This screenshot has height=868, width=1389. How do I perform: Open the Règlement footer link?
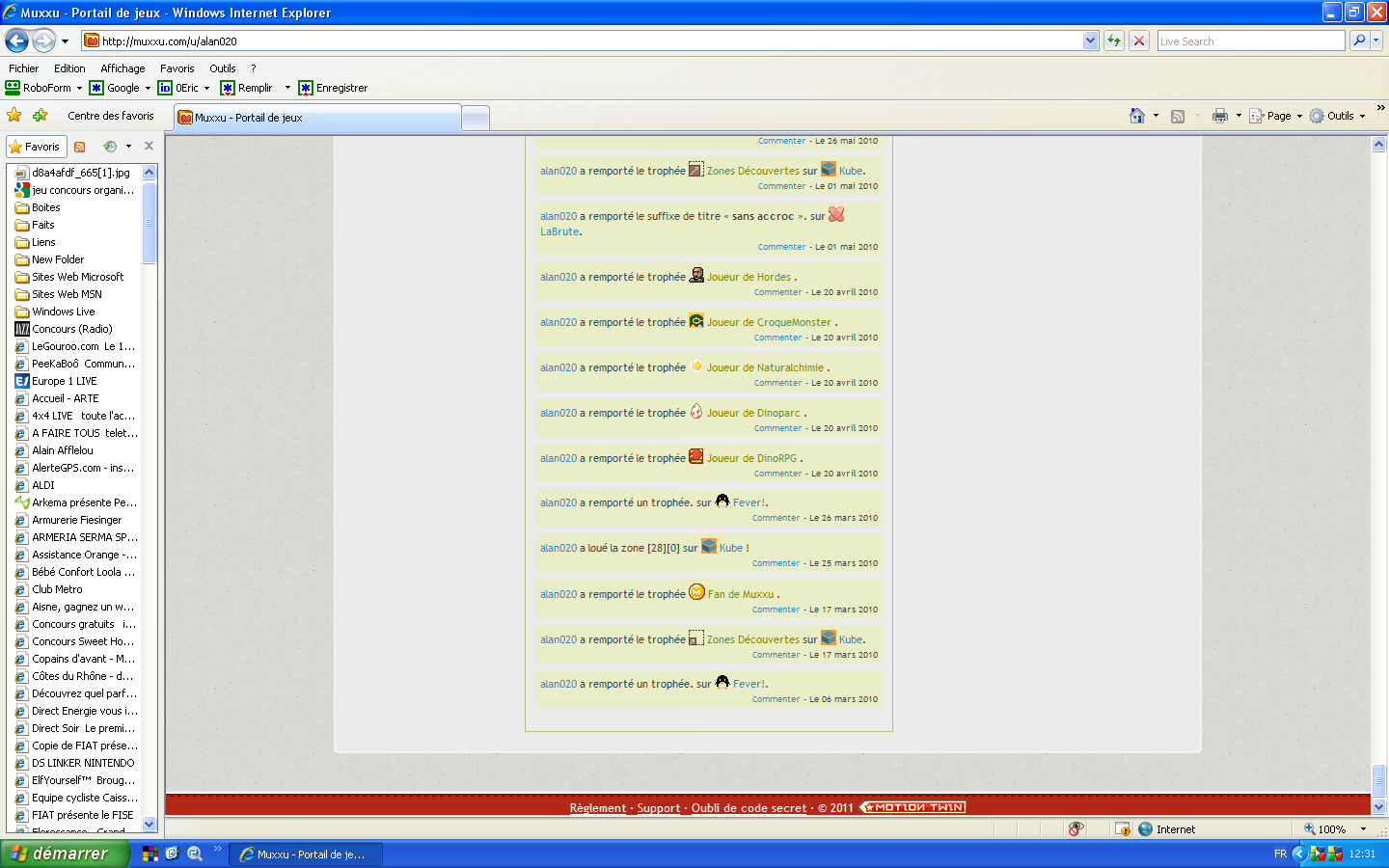[598, 808]
